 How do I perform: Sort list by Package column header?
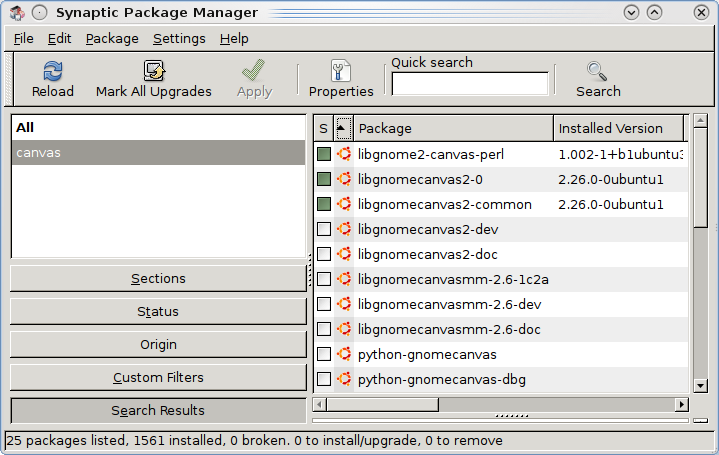pos(453,128)
